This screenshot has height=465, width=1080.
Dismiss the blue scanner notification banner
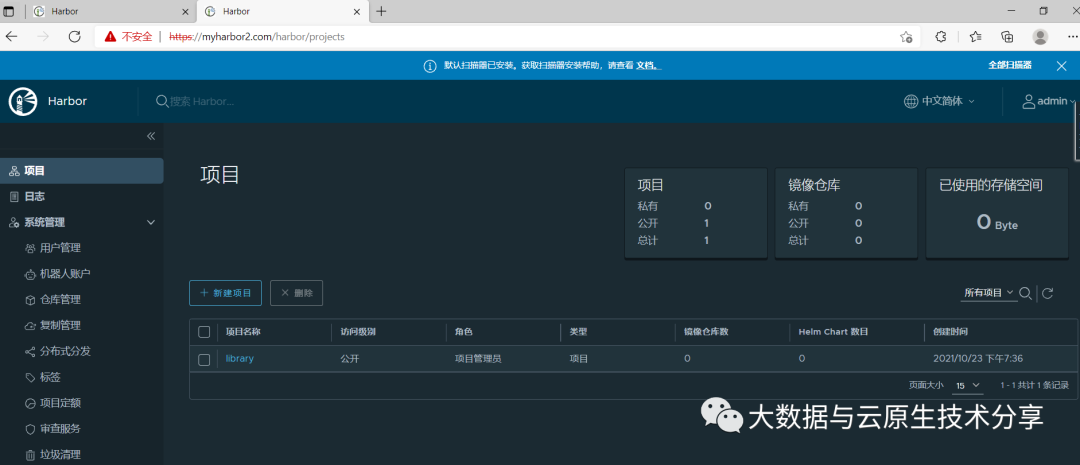click(1061, 65)
